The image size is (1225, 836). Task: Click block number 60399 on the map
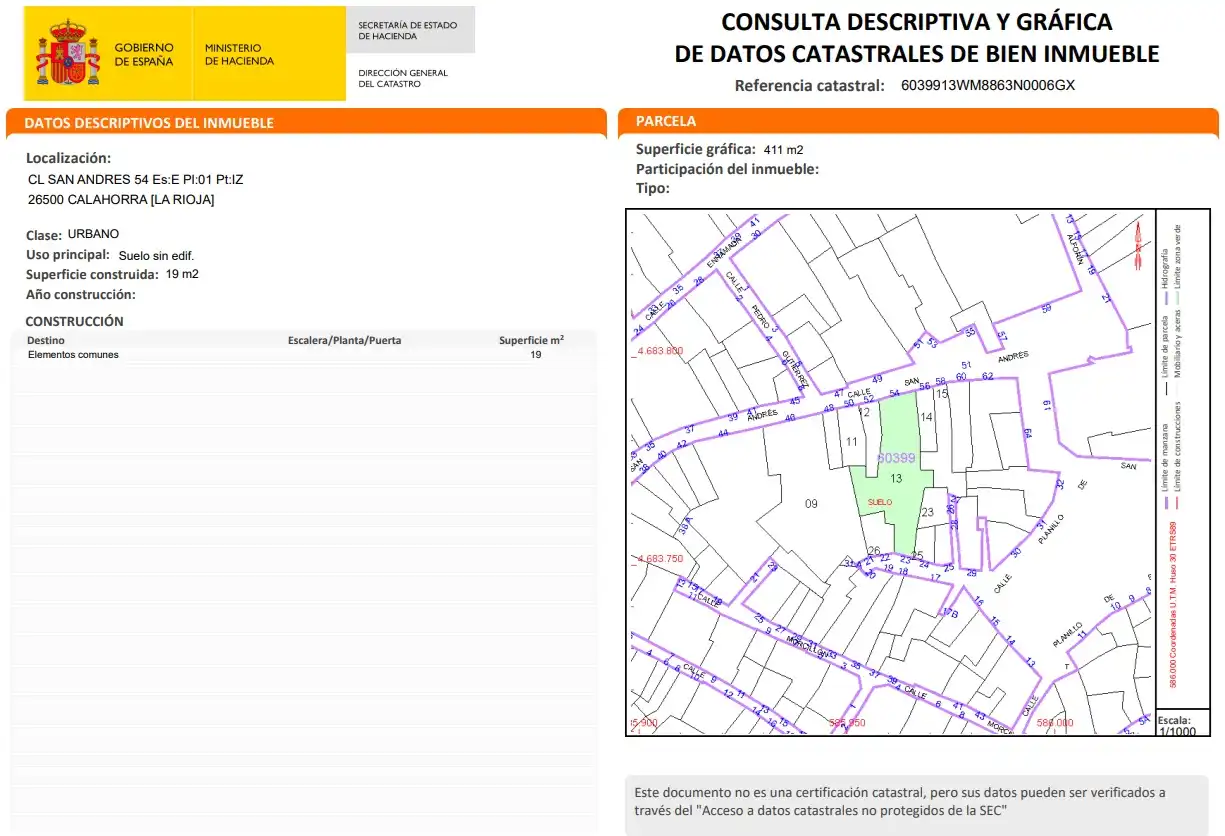pos(896,457)
